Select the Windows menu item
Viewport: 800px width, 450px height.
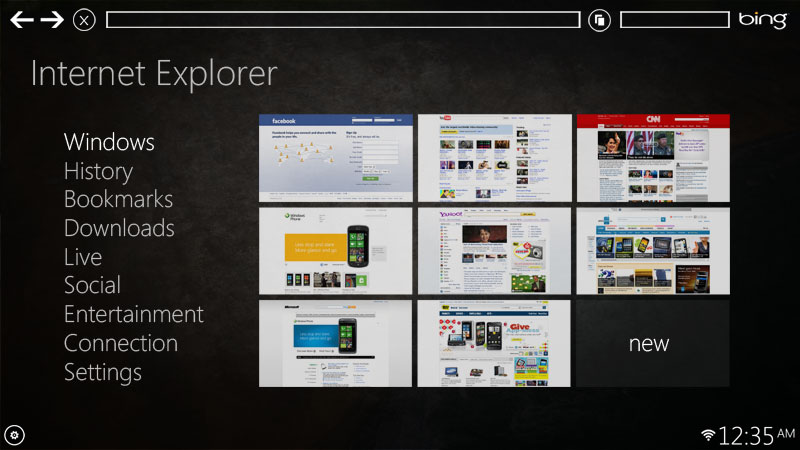pos(109,142)
